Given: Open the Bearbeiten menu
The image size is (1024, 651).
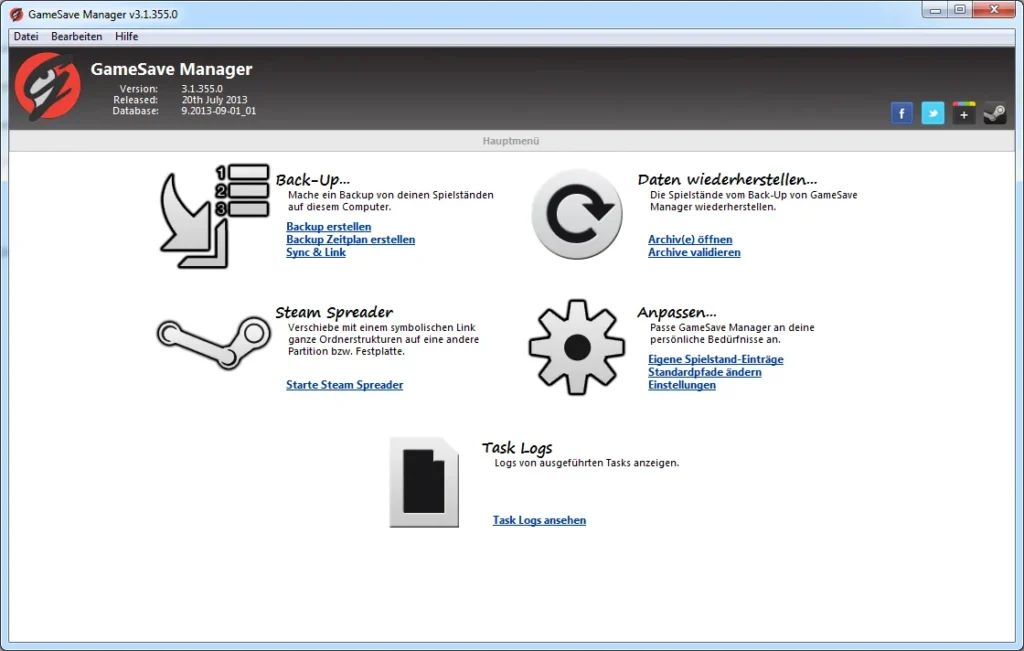Looking at the screenshot, I should [x=76, y=37].
